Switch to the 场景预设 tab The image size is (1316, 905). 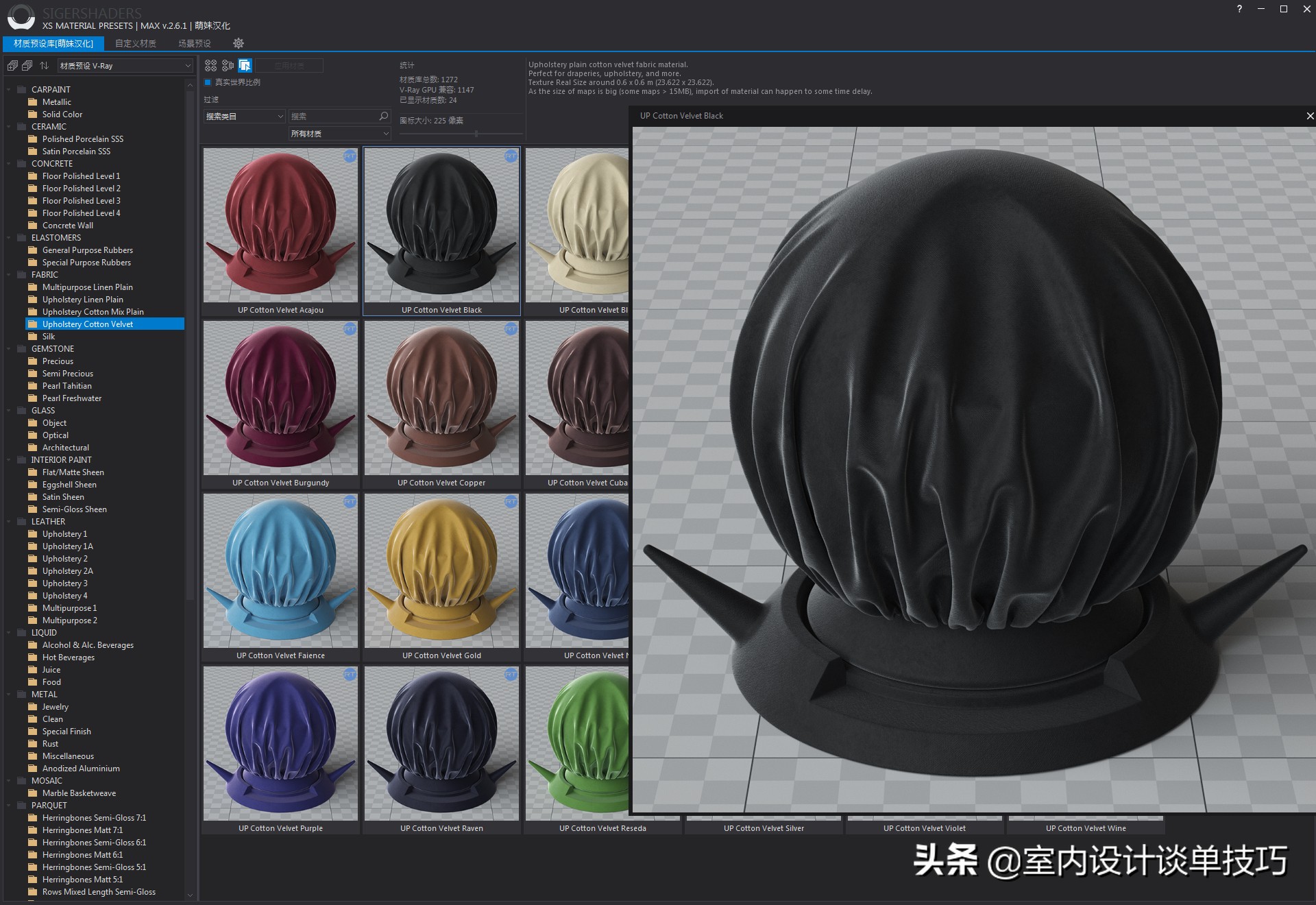click(x=194, y=43)
